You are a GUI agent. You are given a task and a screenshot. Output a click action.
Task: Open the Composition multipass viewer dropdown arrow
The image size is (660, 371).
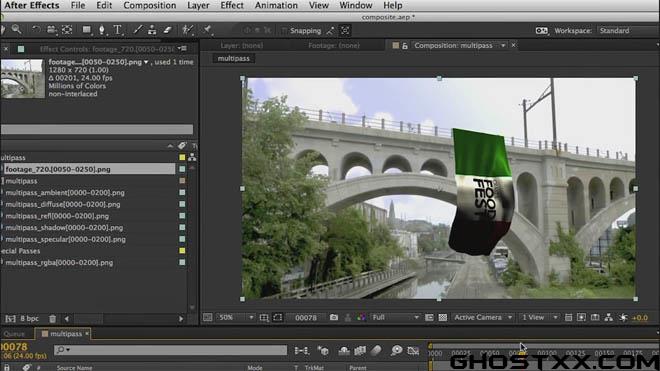coord(503,45)
